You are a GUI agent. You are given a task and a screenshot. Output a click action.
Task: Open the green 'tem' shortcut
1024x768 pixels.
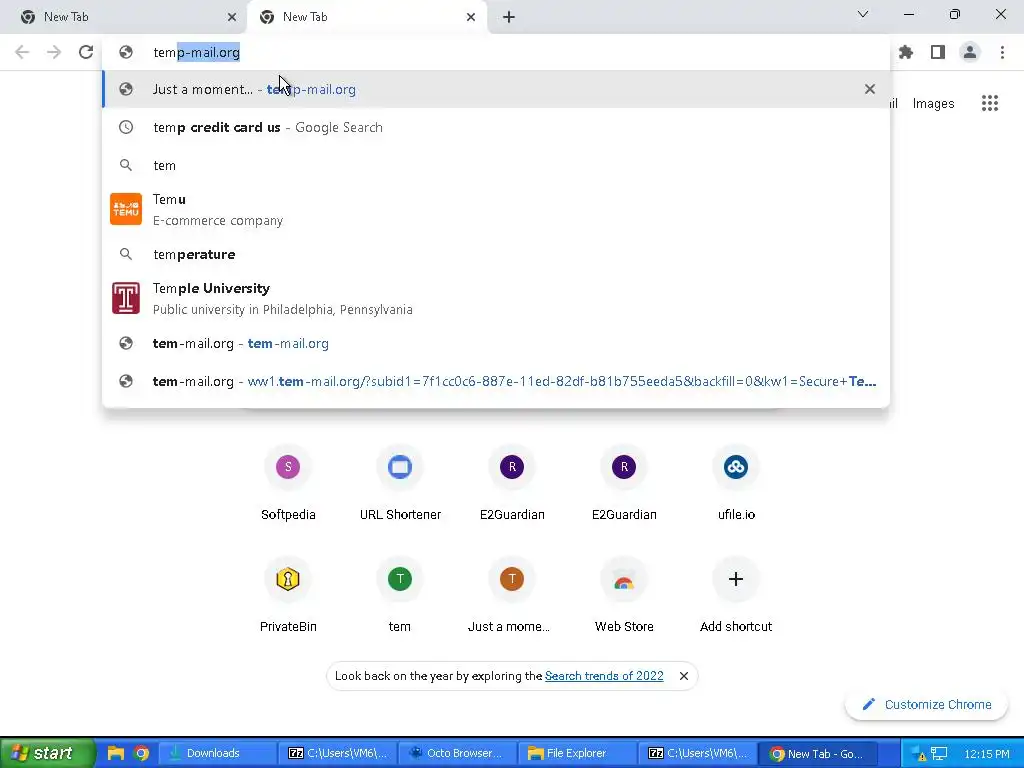(x=400, y=596)
